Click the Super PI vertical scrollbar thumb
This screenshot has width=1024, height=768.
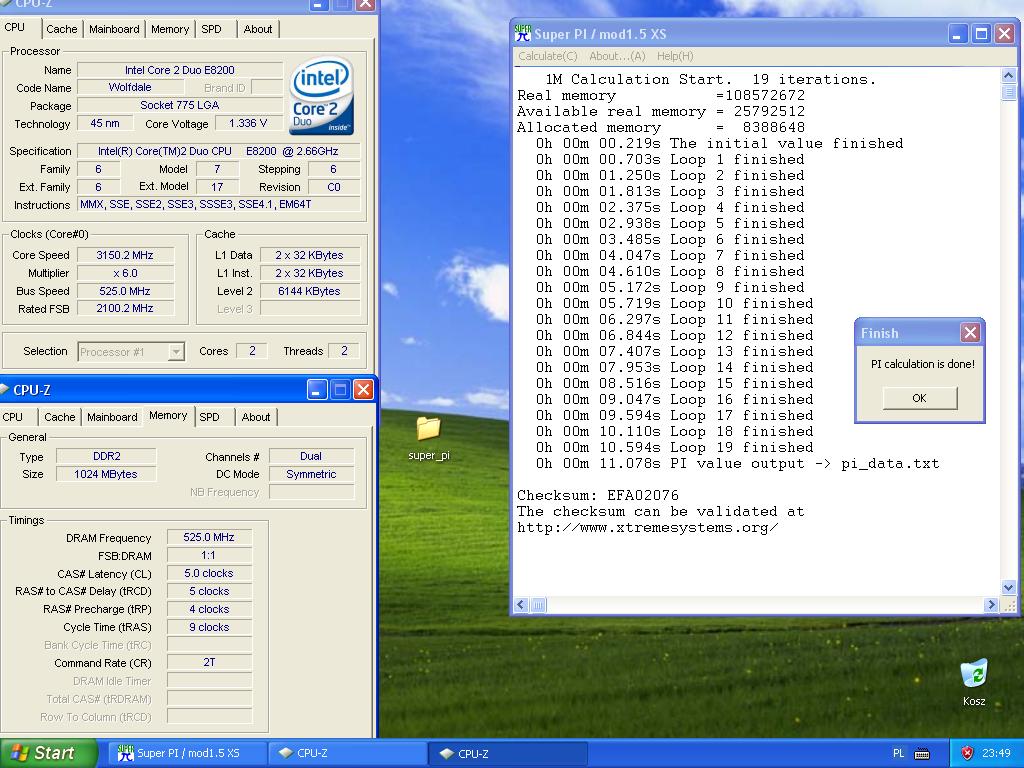(x=1008, y=92)
